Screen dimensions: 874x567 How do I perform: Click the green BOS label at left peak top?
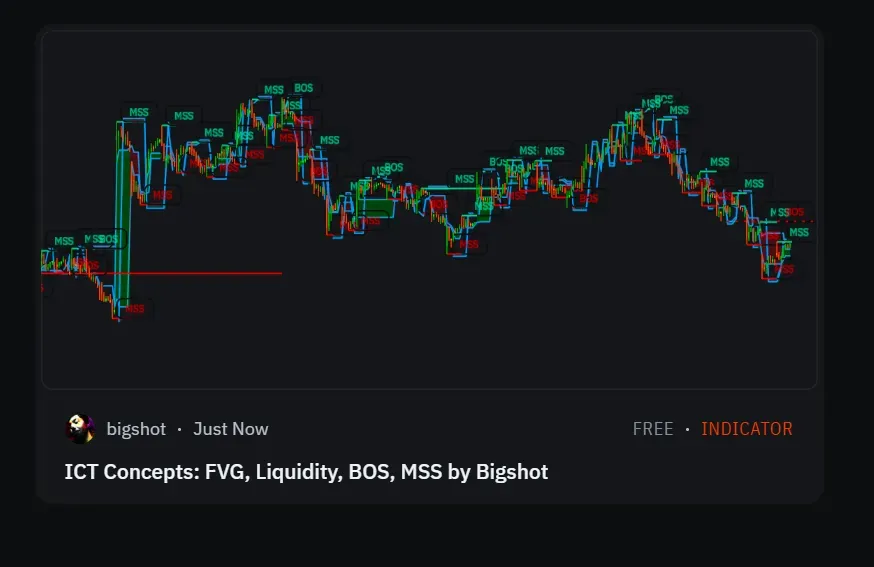pos(302,88)
